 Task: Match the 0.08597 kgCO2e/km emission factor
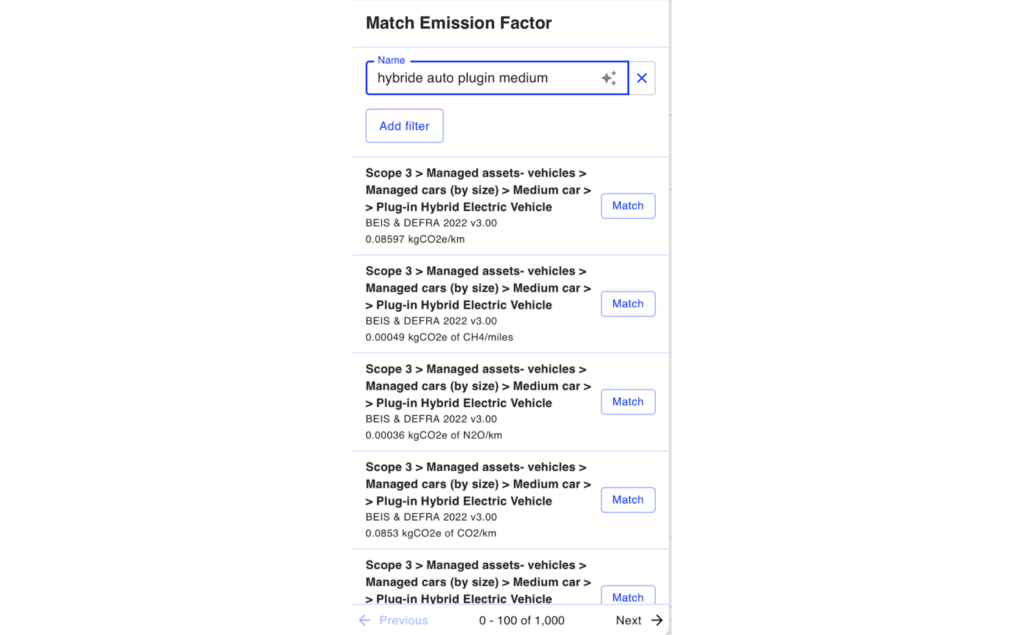click(628, 206)
